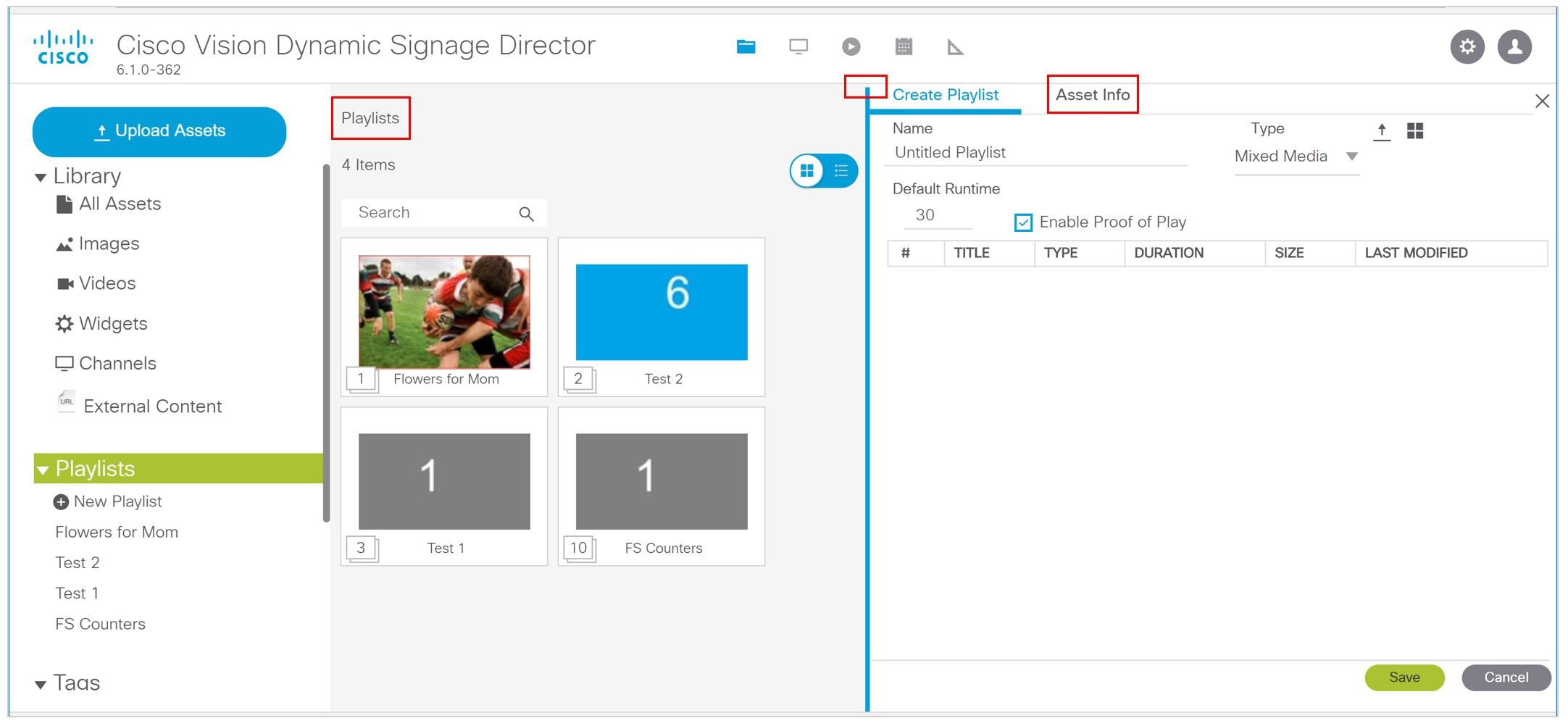Click the search magnifier icon
This screenshot has width=1568, height=726.
pos(527,214)
